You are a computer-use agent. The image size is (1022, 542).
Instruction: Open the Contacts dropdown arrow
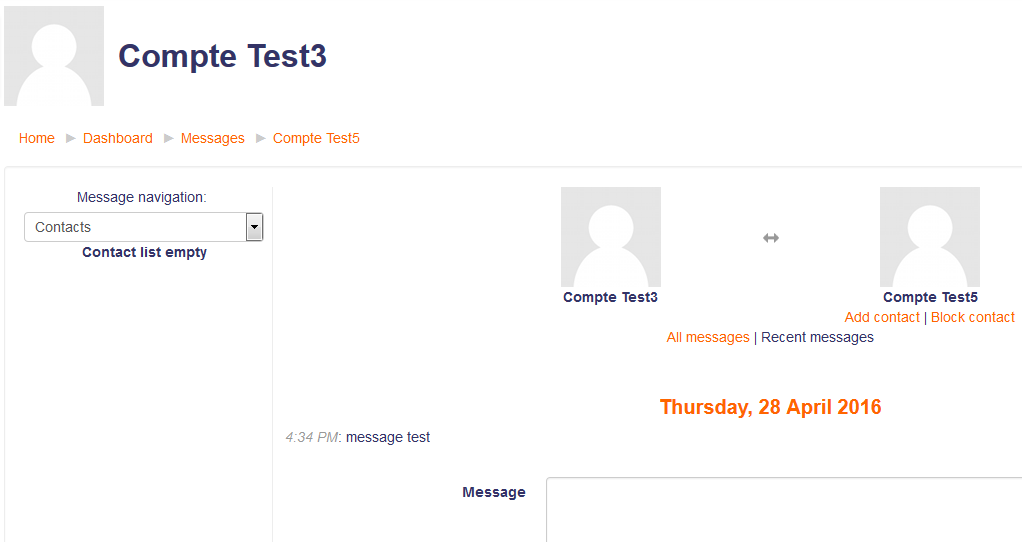pos(254,227)
